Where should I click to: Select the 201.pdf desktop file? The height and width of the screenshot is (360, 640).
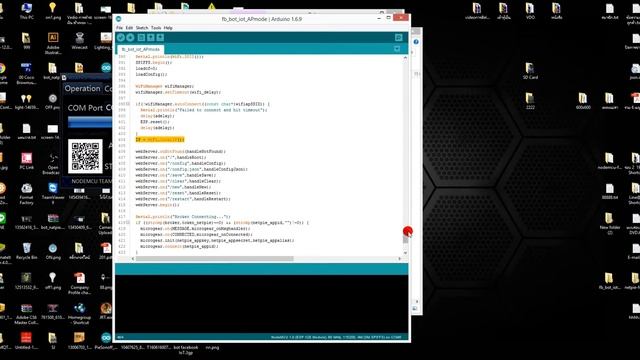click(106, 251)
